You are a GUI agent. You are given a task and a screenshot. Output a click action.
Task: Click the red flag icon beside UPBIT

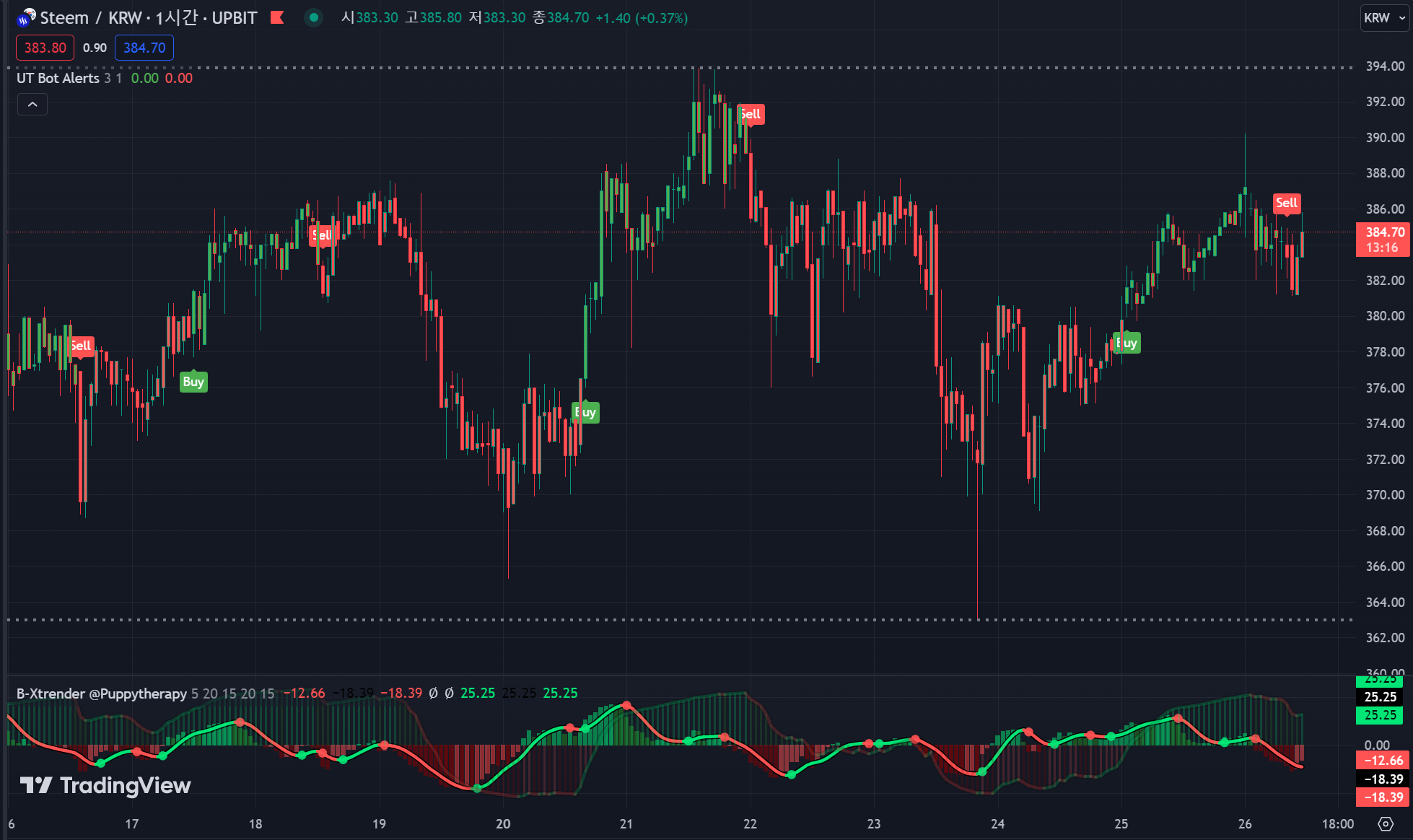point(277,17)
